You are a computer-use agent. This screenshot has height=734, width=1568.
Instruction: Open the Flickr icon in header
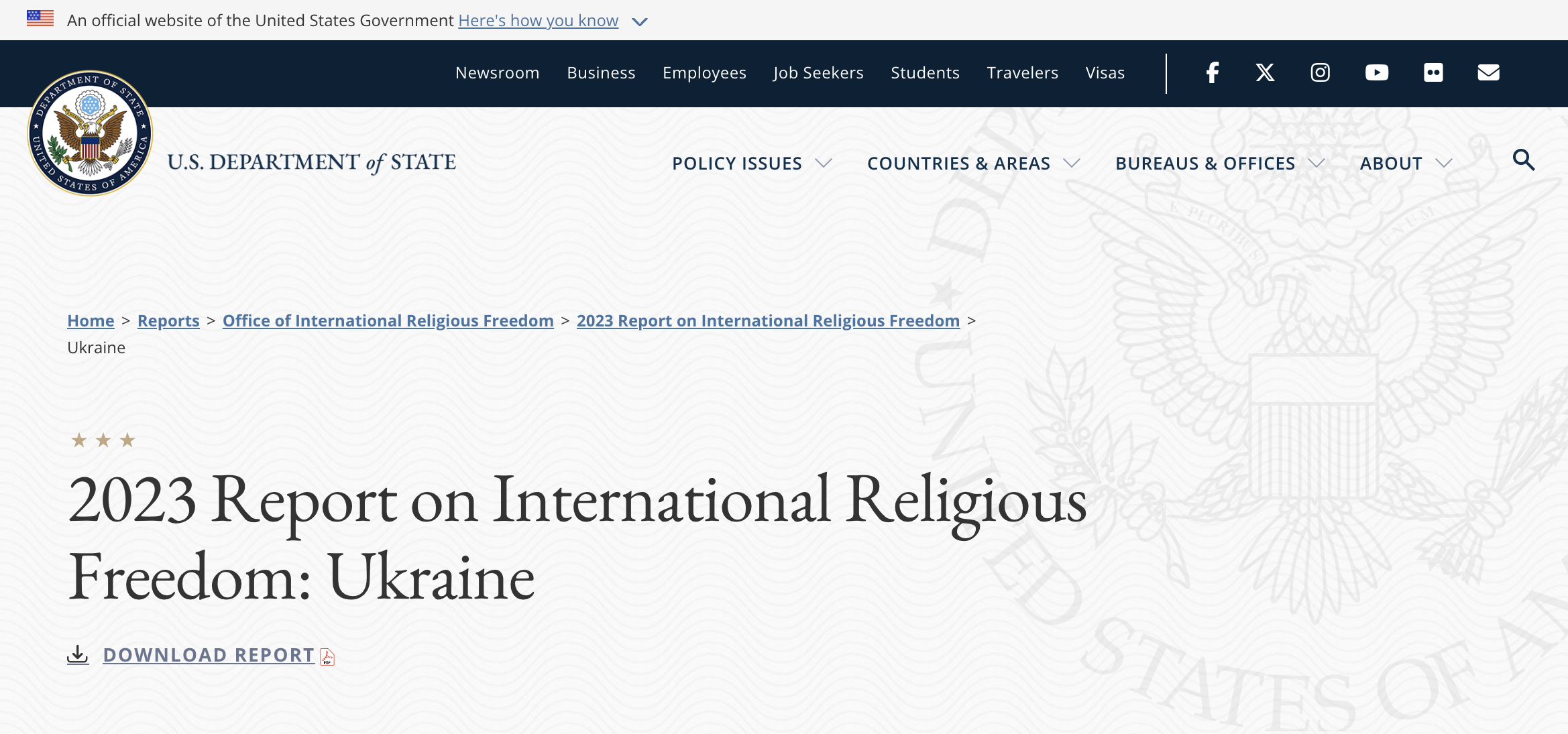point(1433,72)
